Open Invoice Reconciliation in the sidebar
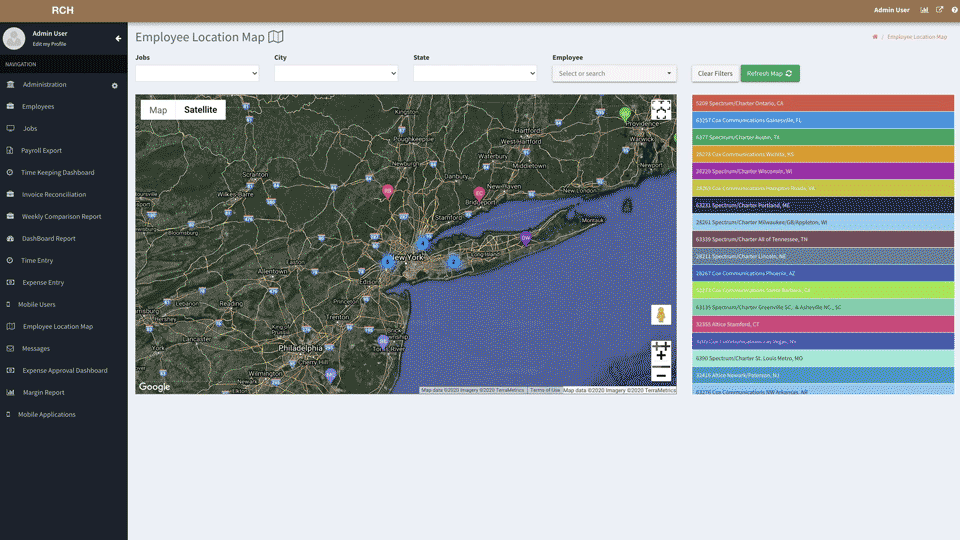 click(x=54, y=195)
